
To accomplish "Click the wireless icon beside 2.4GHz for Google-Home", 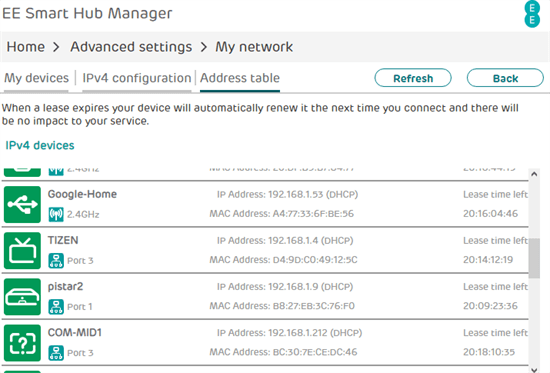I will [x=56, y=214].
